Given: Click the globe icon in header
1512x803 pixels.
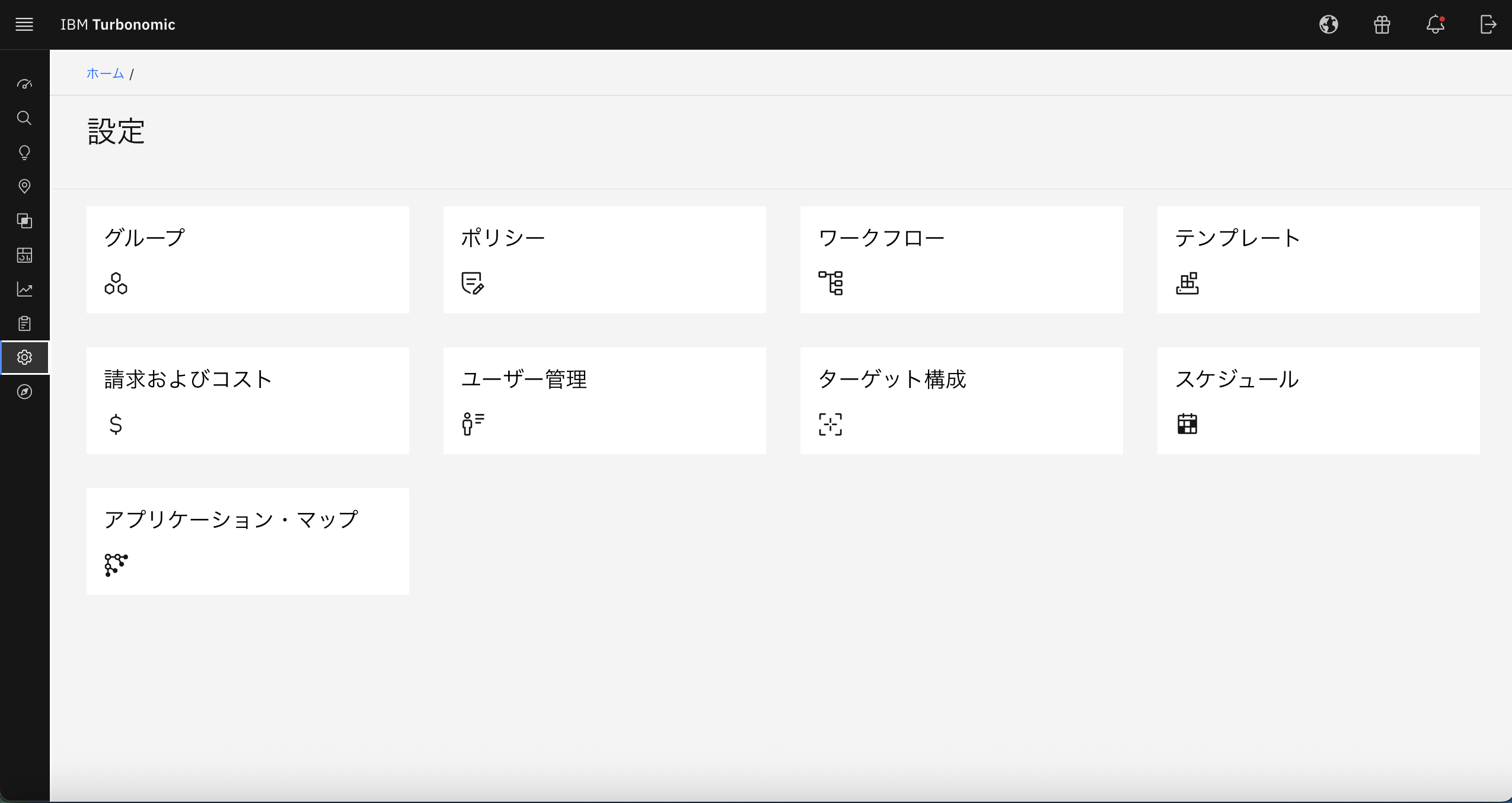Looking at the screenshot, I should (x=1328, y=24).
